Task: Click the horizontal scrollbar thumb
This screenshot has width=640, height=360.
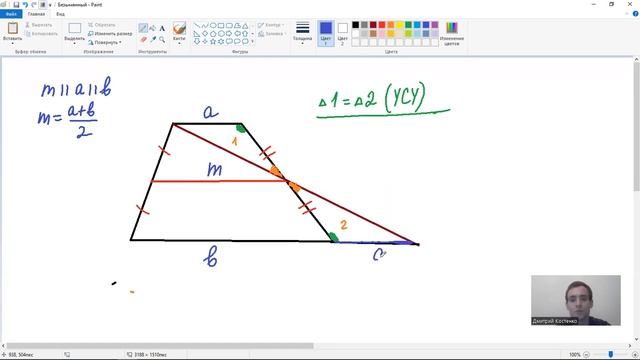Action: coord(160,346)
